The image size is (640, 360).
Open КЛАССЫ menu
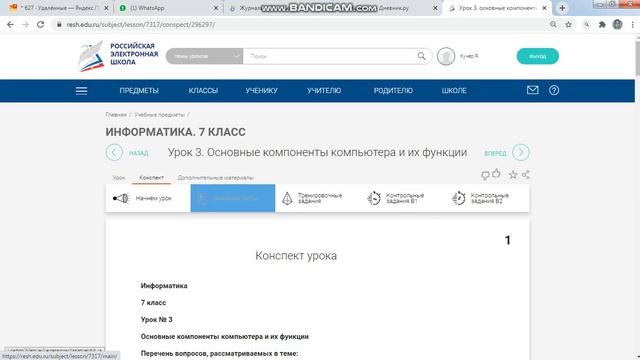(203, 91)
